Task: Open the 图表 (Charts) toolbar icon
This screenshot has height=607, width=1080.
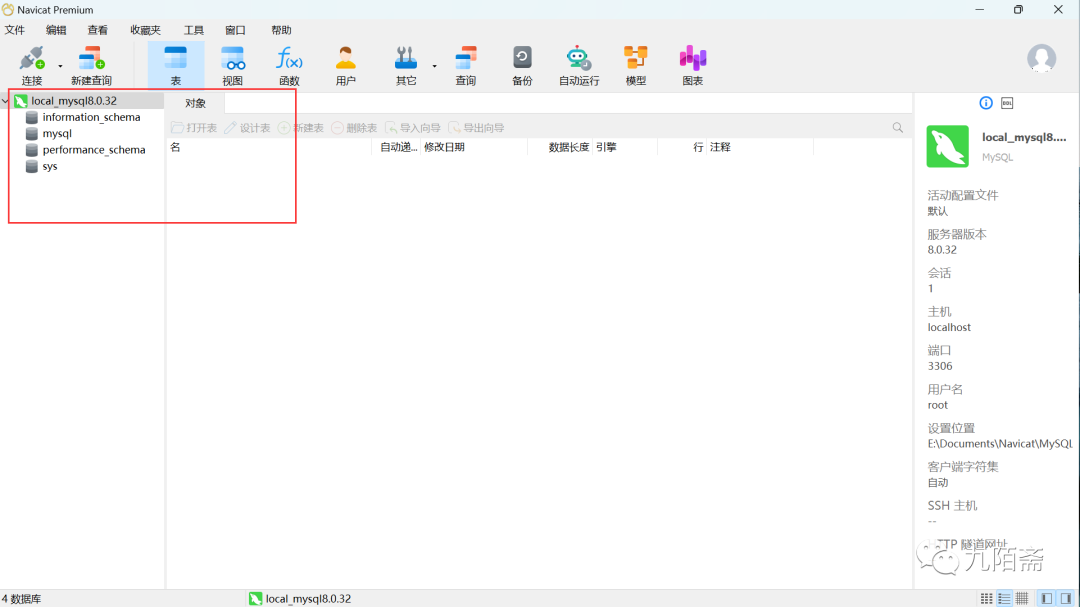Action: 692,65
